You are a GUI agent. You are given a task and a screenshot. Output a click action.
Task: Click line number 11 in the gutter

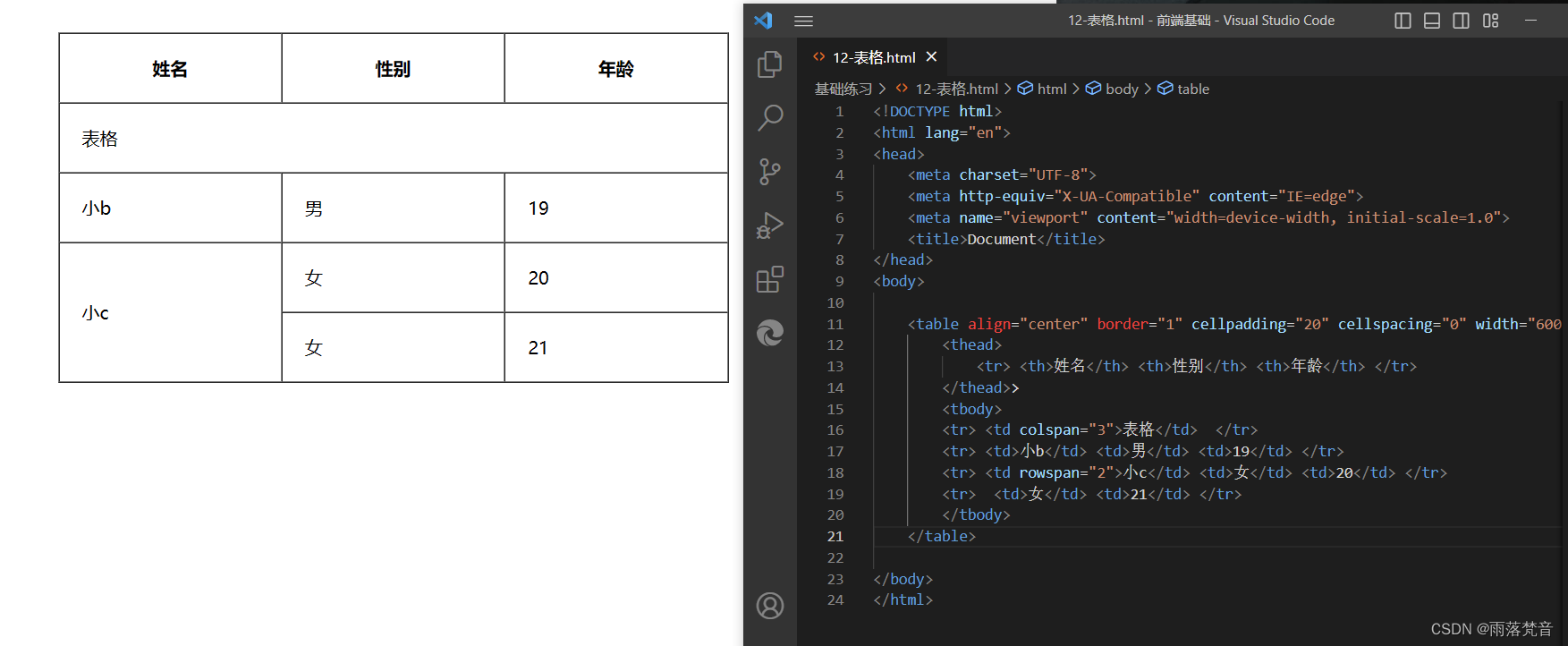click(835, 325)
